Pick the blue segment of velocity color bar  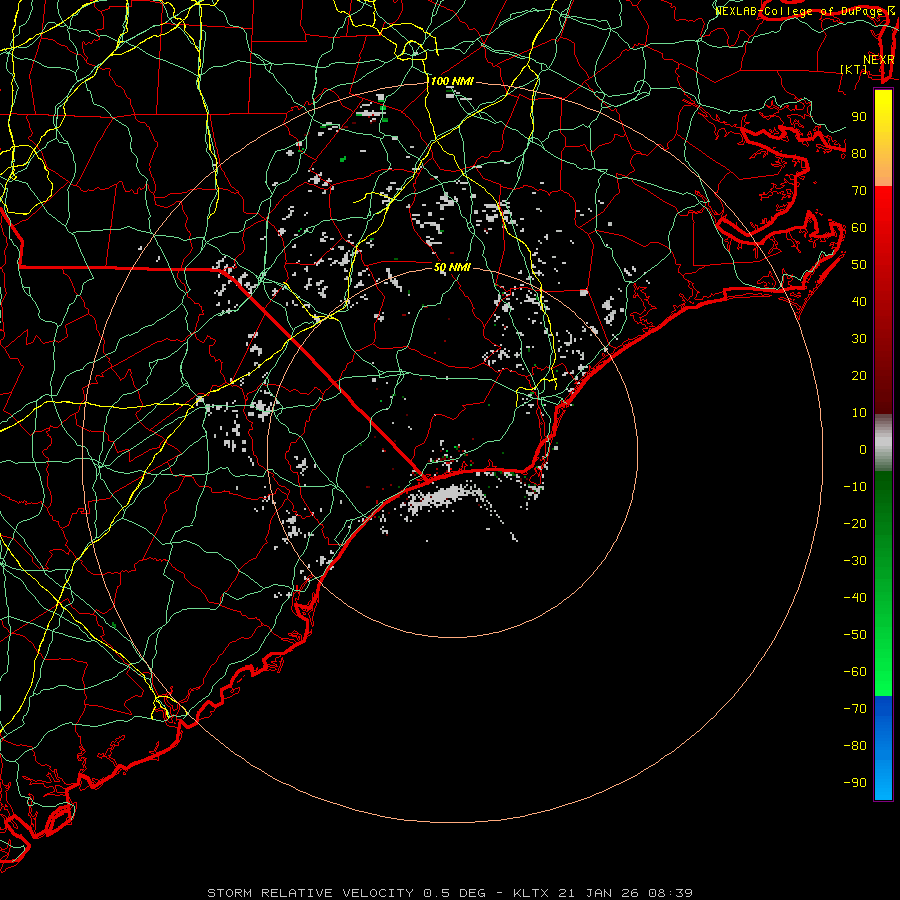tap(883, 748)
